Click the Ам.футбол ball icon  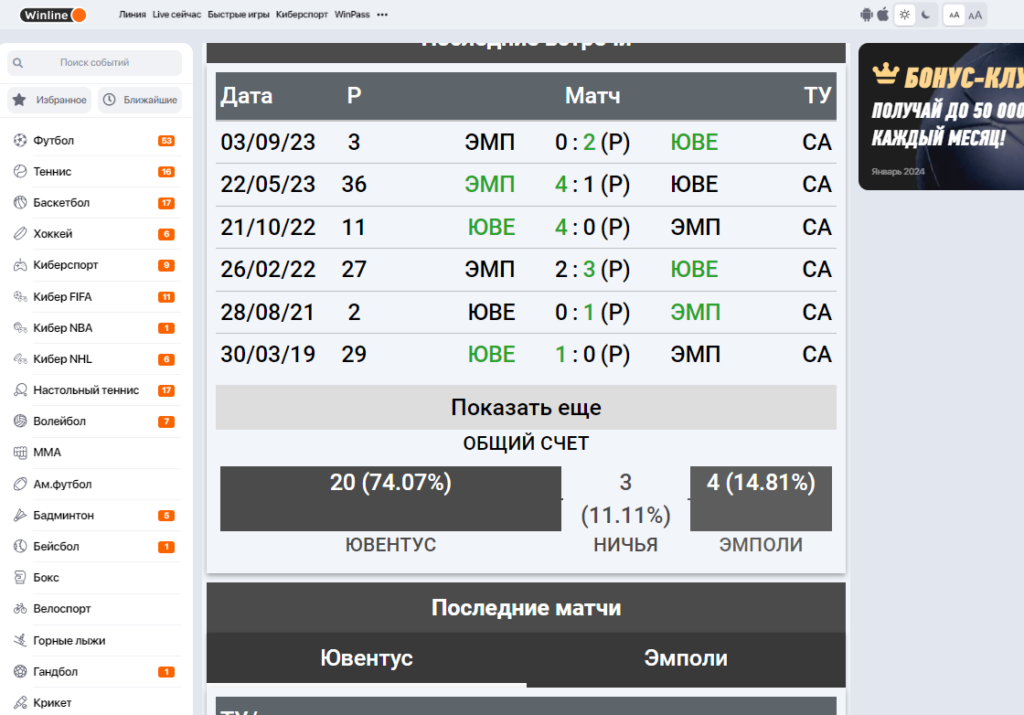[20, 484]
